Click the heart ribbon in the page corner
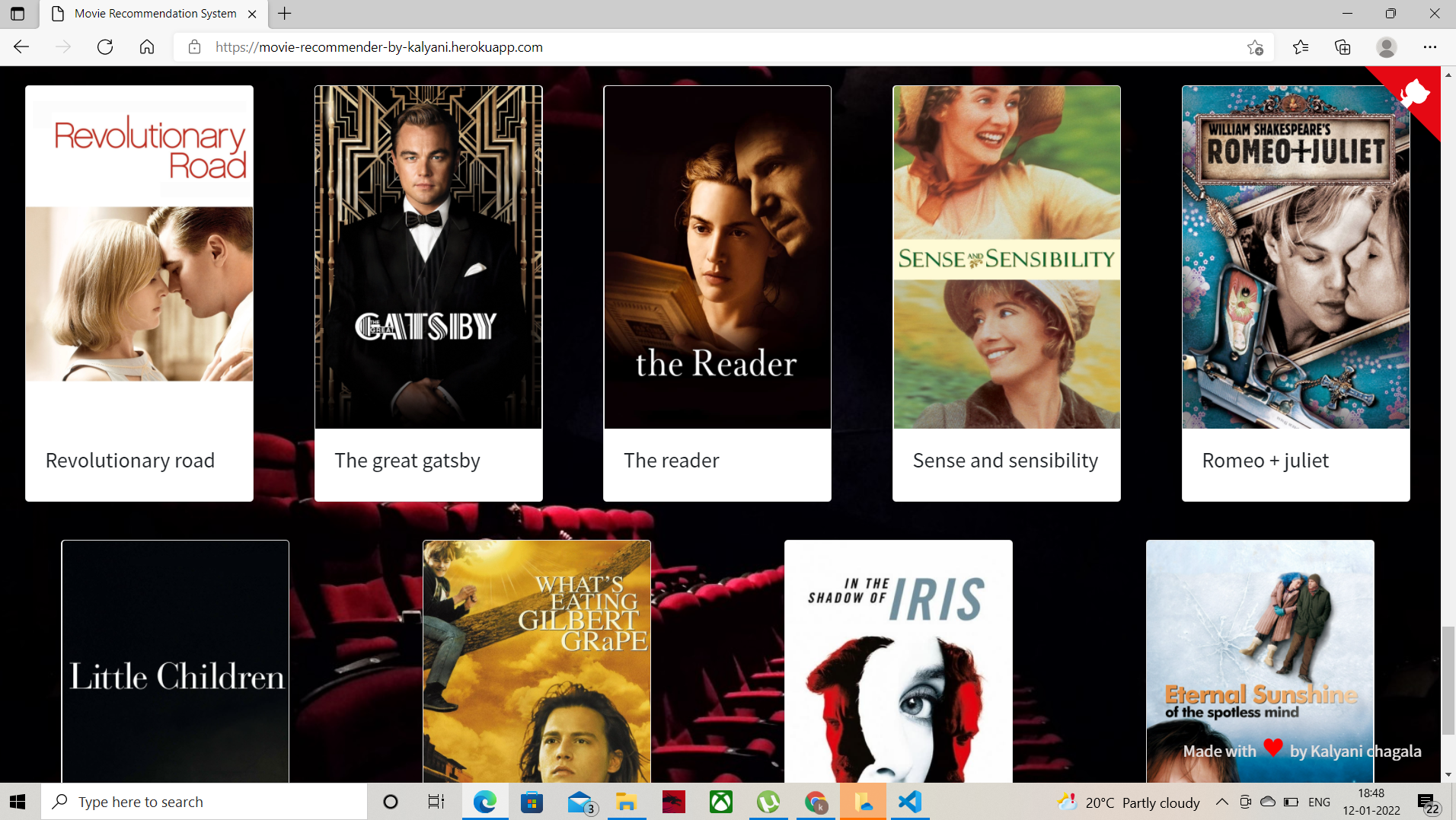The width and height of the screenshot is (1456, 820). pyautogui.click(x=1416, y=94)
